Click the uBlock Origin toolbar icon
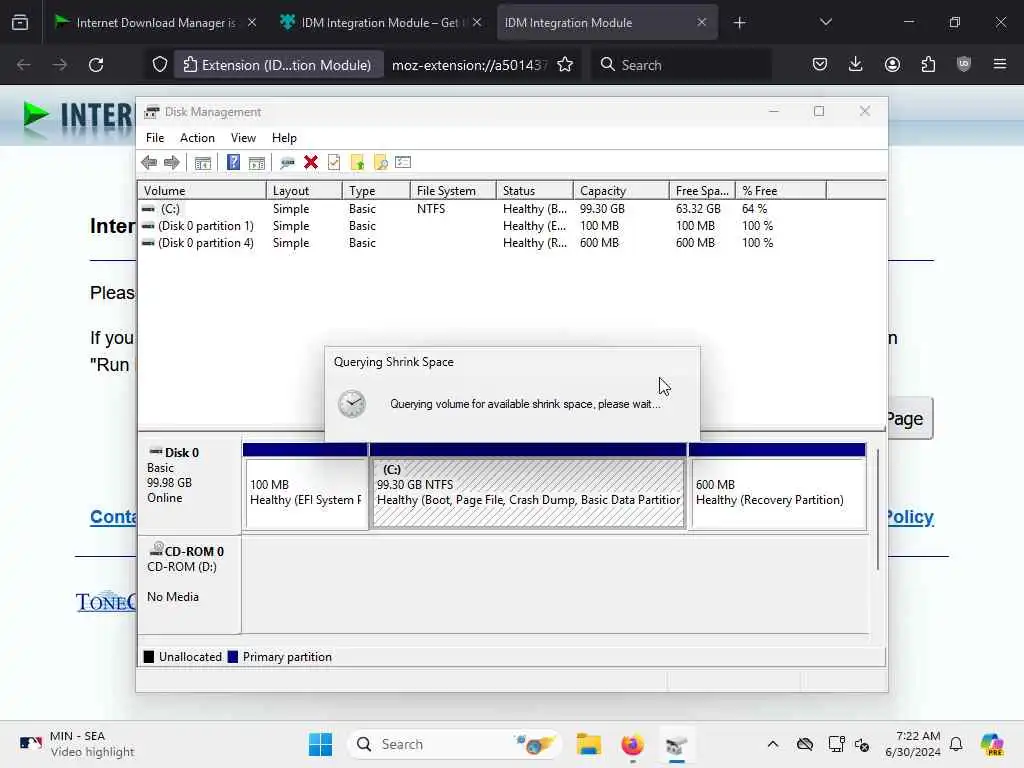This screenshot has height=768, width=1024. coord(964,65)
